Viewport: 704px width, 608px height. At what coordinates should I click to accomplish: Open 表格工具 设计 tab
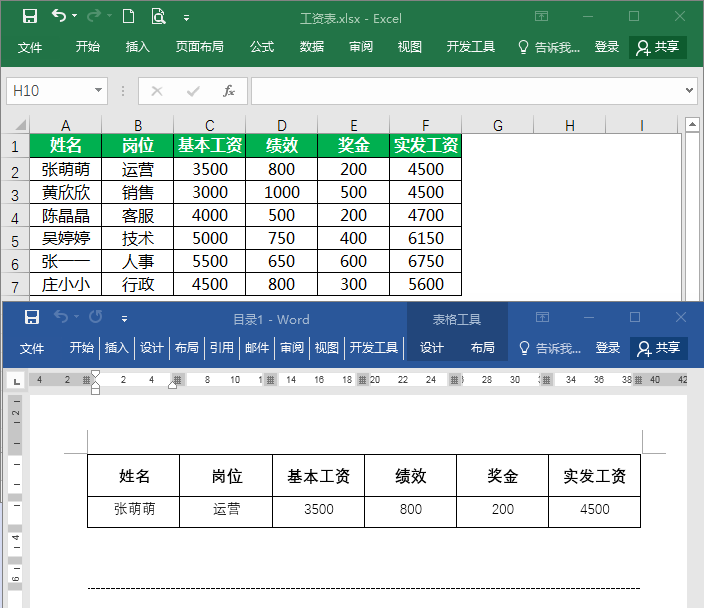coord(431,348)
